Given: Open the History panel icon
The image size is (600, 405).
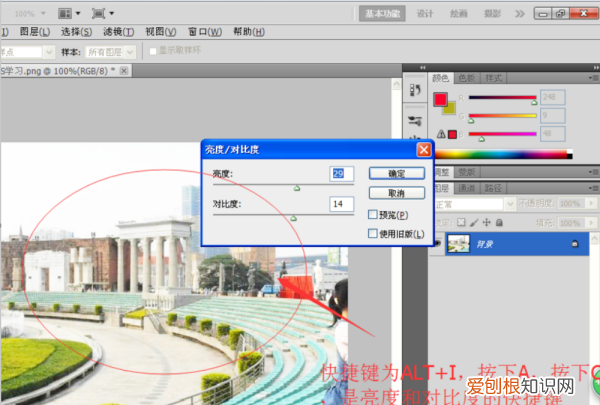Looking at the screenshot, I should tap(415, 90).
